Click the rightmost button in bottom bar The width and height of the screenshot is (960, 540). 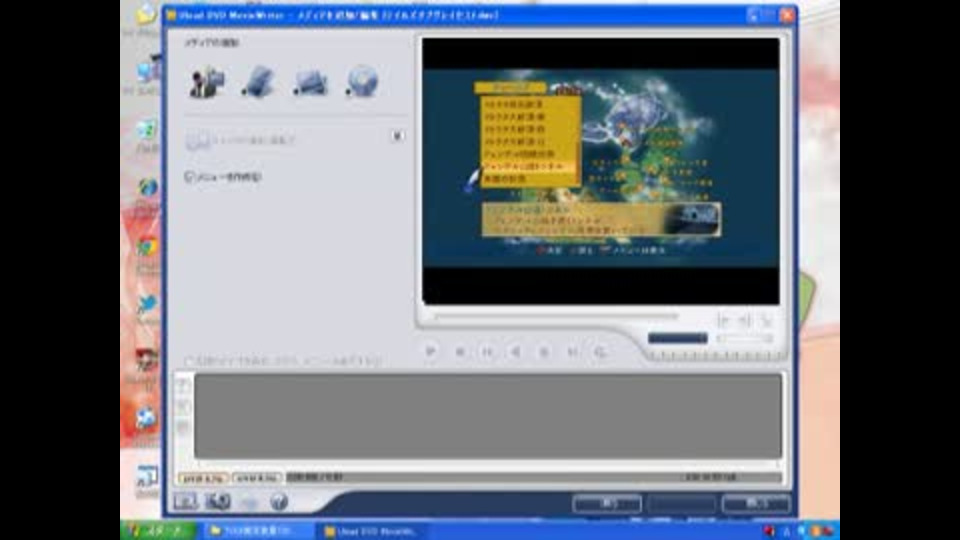pos(756,503)
